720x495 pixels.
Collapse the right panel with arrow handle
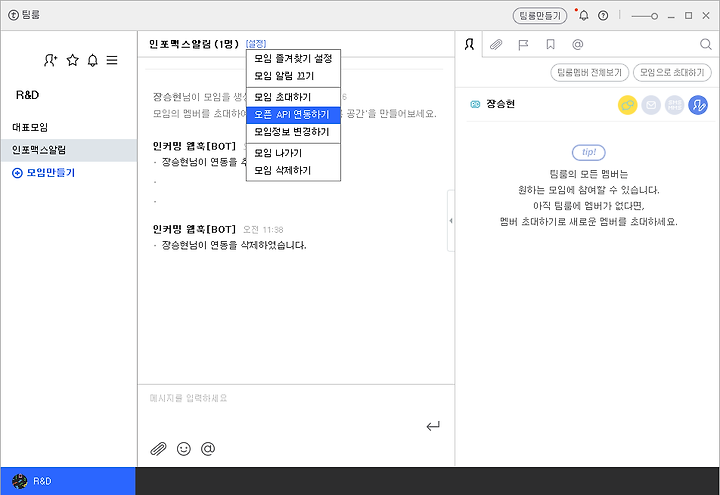click(x=451, y=221)
